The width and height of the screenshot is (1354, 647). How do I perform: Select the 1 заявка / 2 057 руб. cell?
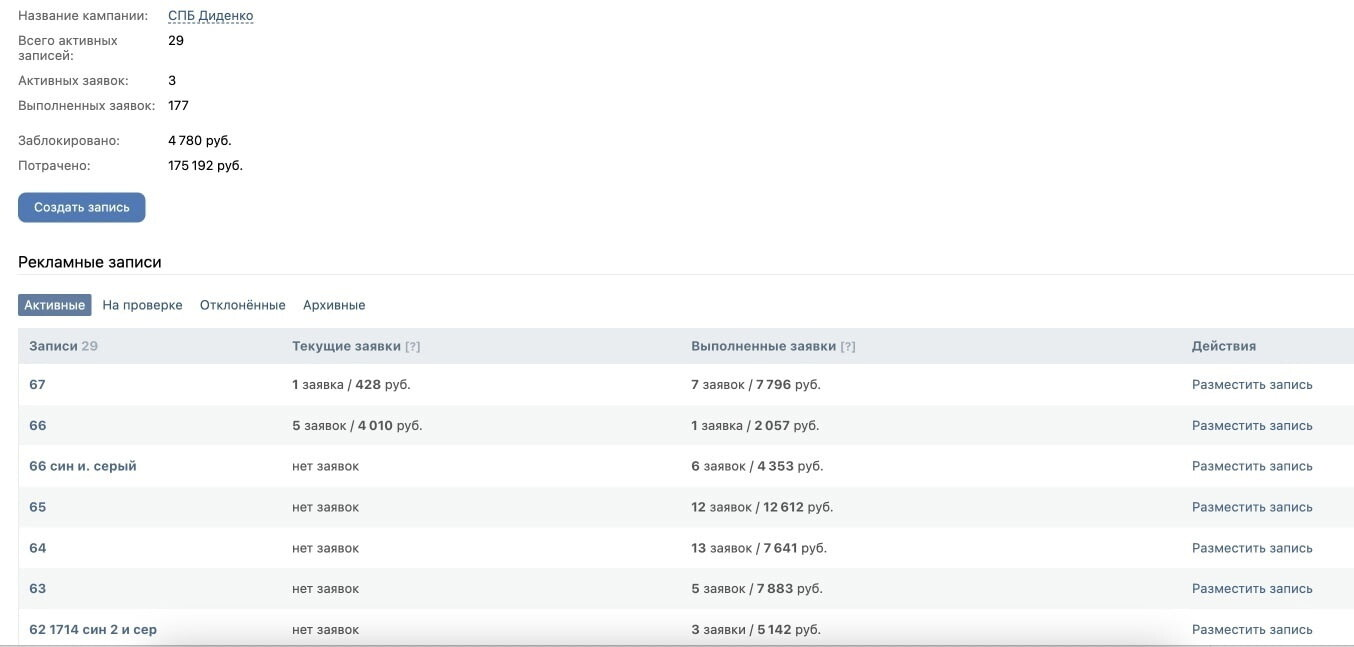point(755,425)
